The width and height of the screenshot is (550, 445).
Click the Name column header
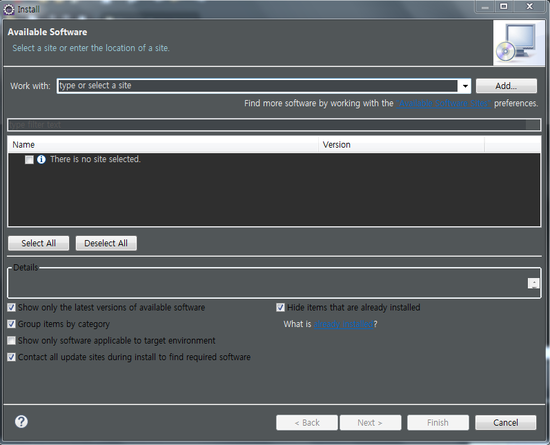click(x=163, y=144)
